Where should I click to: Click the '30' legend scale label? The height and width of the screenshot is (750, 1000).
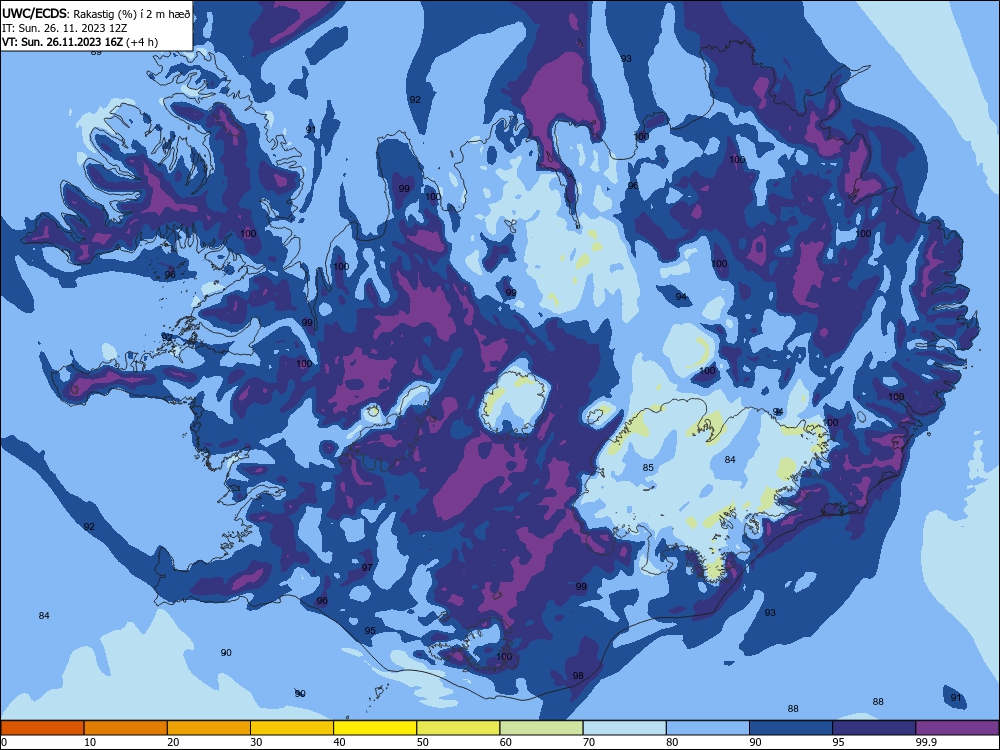256,742
